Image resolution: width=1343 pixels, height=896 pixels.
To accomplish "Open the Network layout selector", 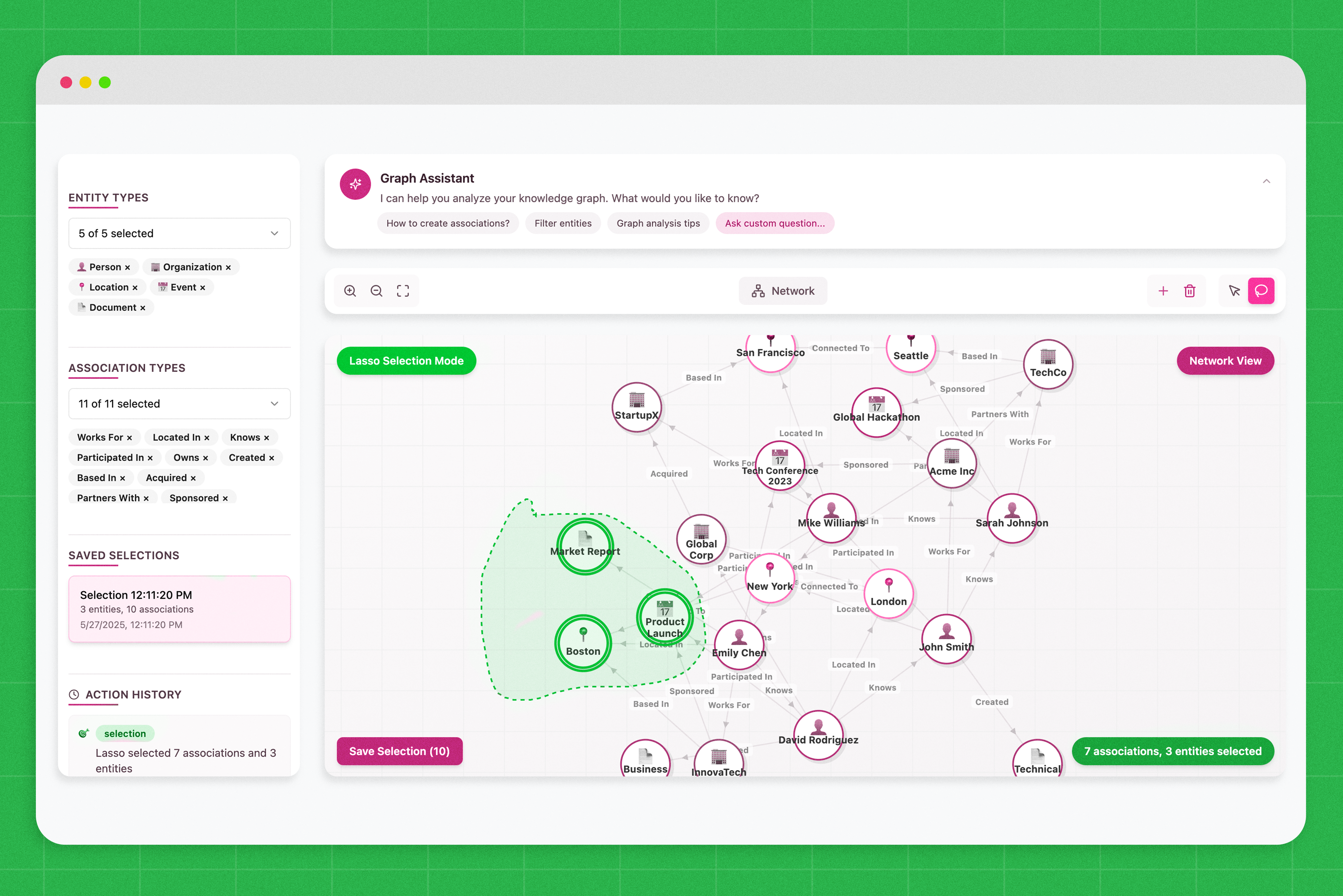I will pyautogui.click(x=783, y=291).
